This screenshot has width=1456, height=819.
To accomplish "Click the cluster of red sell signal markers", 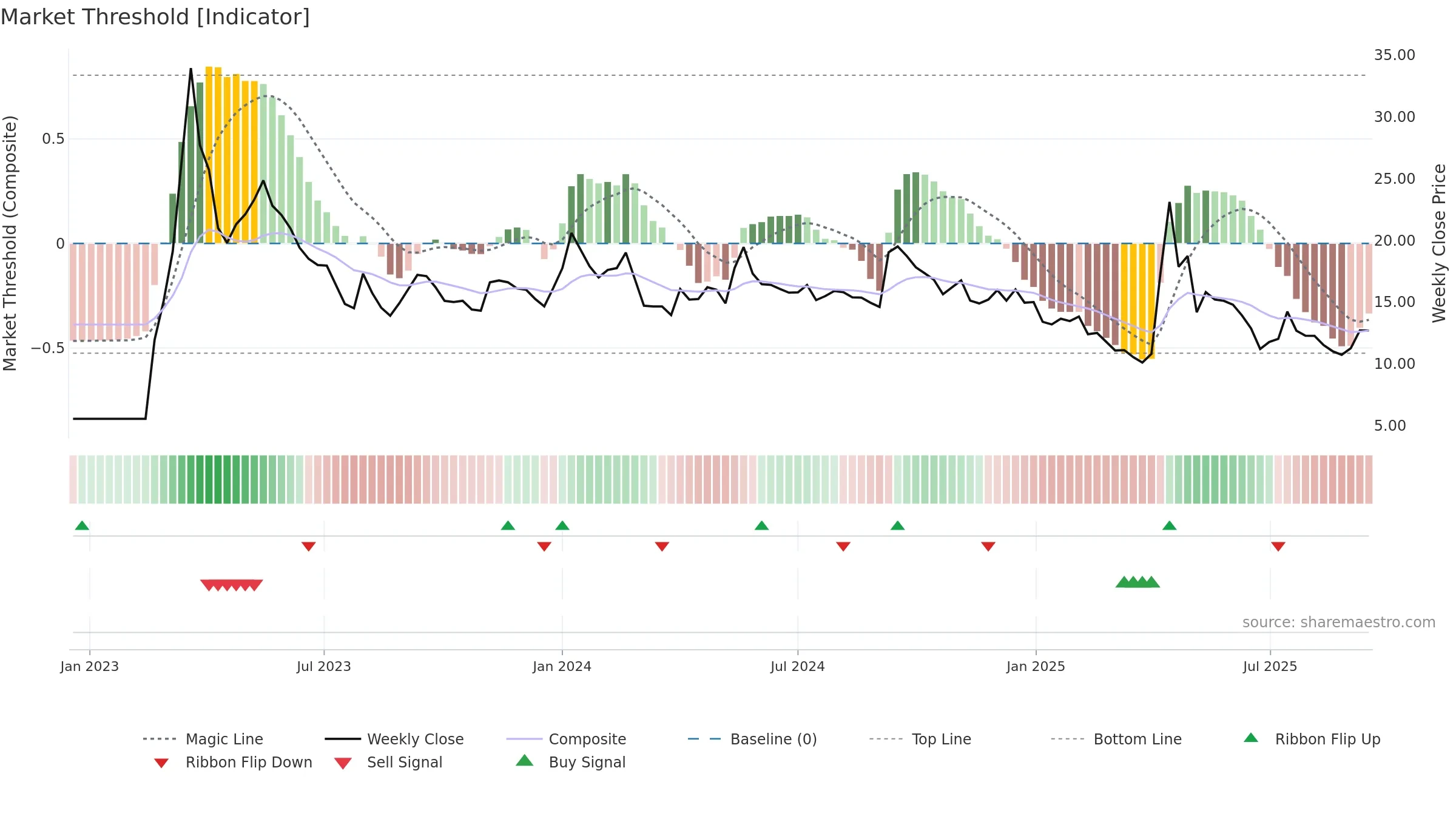I will click(232, 585).
